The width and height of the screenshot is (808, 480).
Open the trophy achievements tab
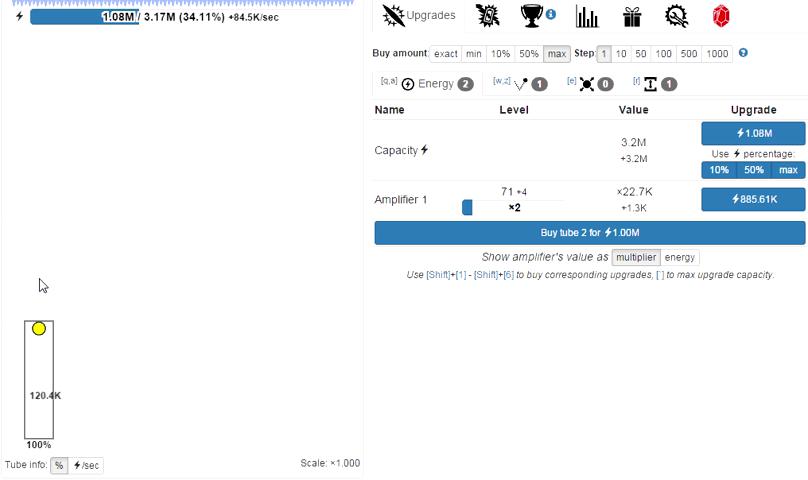pos(532,16)
